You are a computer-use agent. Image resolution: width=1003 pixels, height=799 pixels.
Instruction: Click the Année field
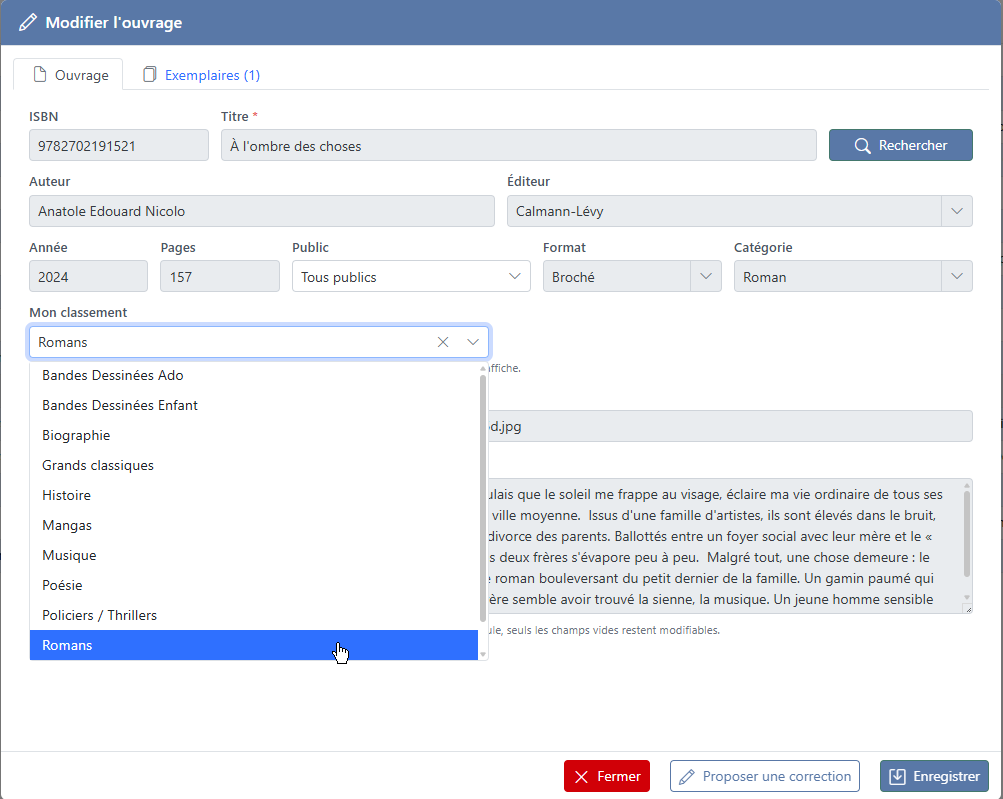tap(88, 276)
